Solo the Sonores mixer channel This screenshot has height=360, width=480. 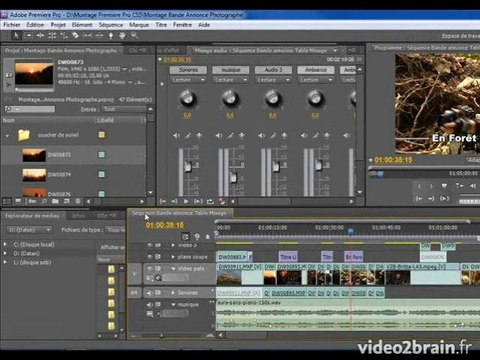click(x=188, y=135)
